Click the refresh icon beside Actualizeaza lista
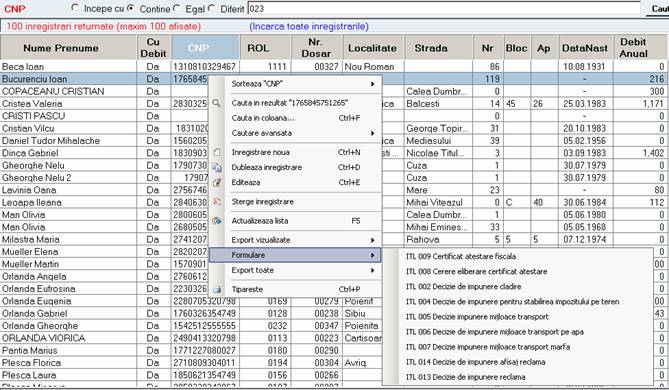 [x=217, y=221]
